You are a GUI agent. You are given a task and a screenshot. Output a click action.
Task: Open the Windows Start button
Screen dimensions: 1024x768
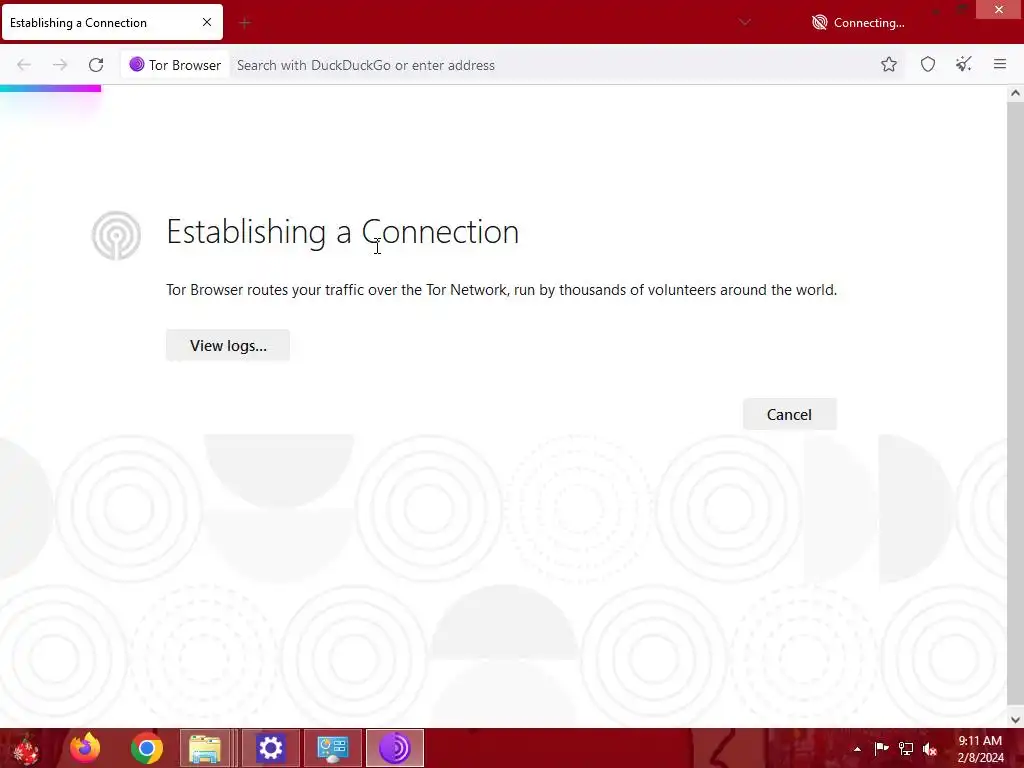pos(26,748)
